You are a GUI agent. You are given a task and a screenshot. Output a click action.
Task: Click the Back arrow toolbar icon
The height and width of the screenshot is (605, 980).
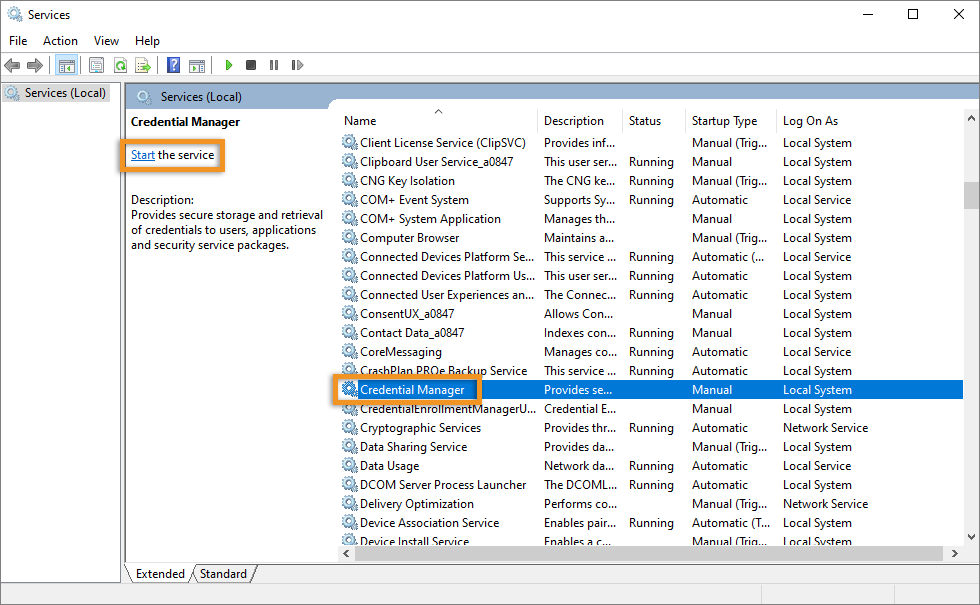12,65
